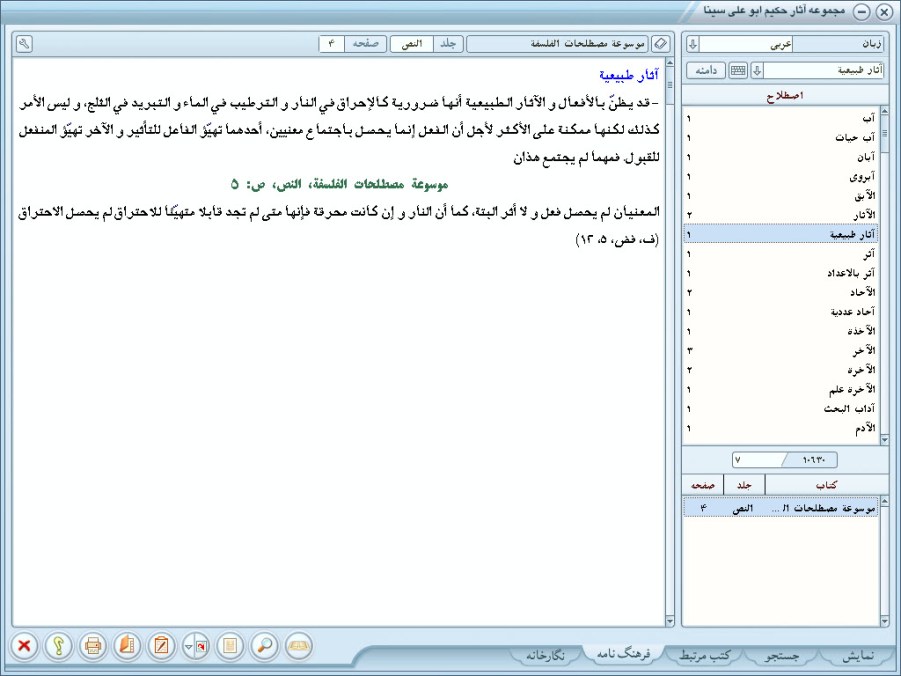Expand the زبان language dropdown arrow
Viewport: 901px width, 676px height.
pyautogui.click(x=693, y=45)
